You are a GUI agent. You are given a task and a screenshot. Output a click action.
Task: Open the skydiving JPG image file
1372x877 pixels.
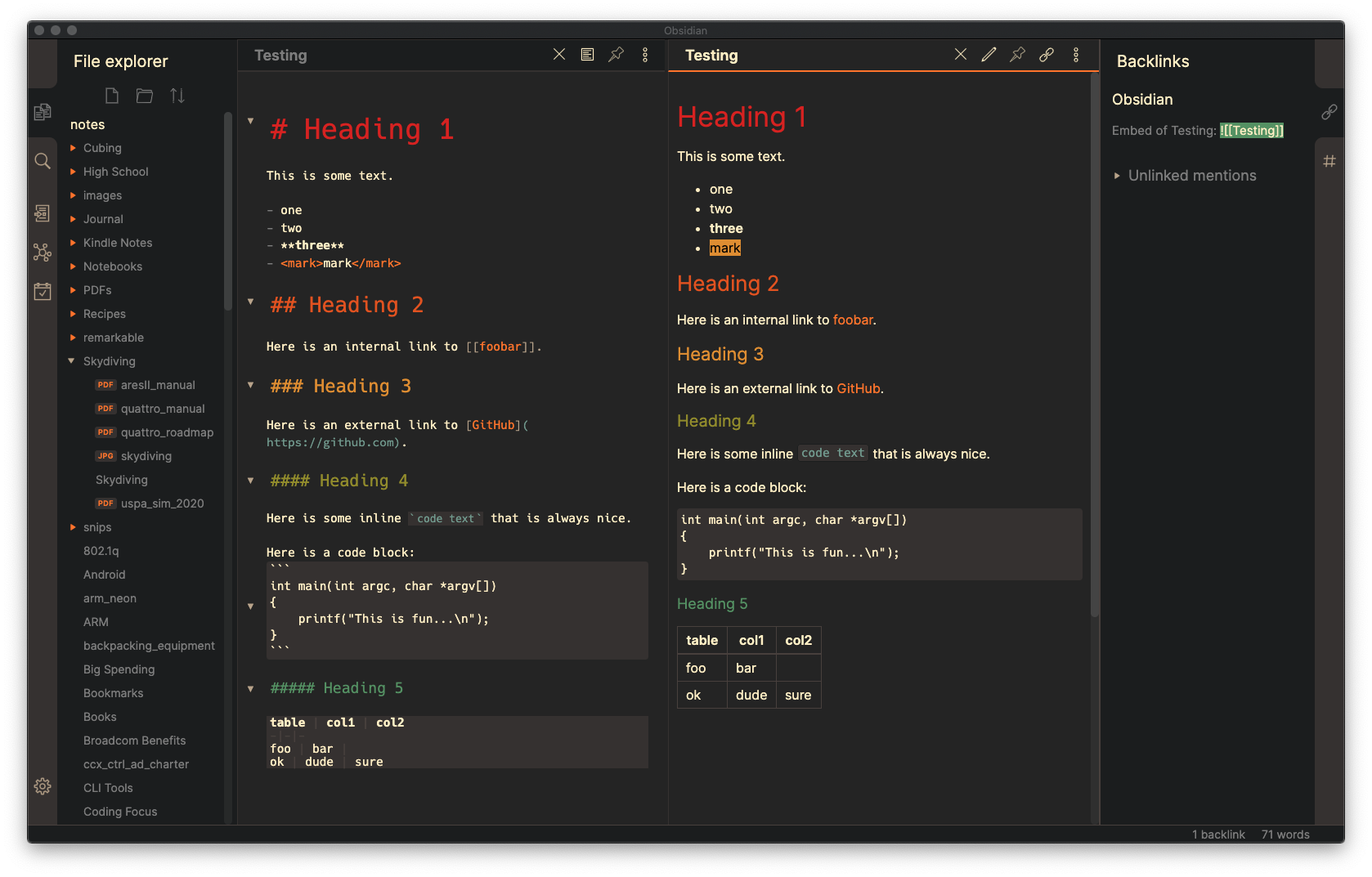click(x=146, y=456)
